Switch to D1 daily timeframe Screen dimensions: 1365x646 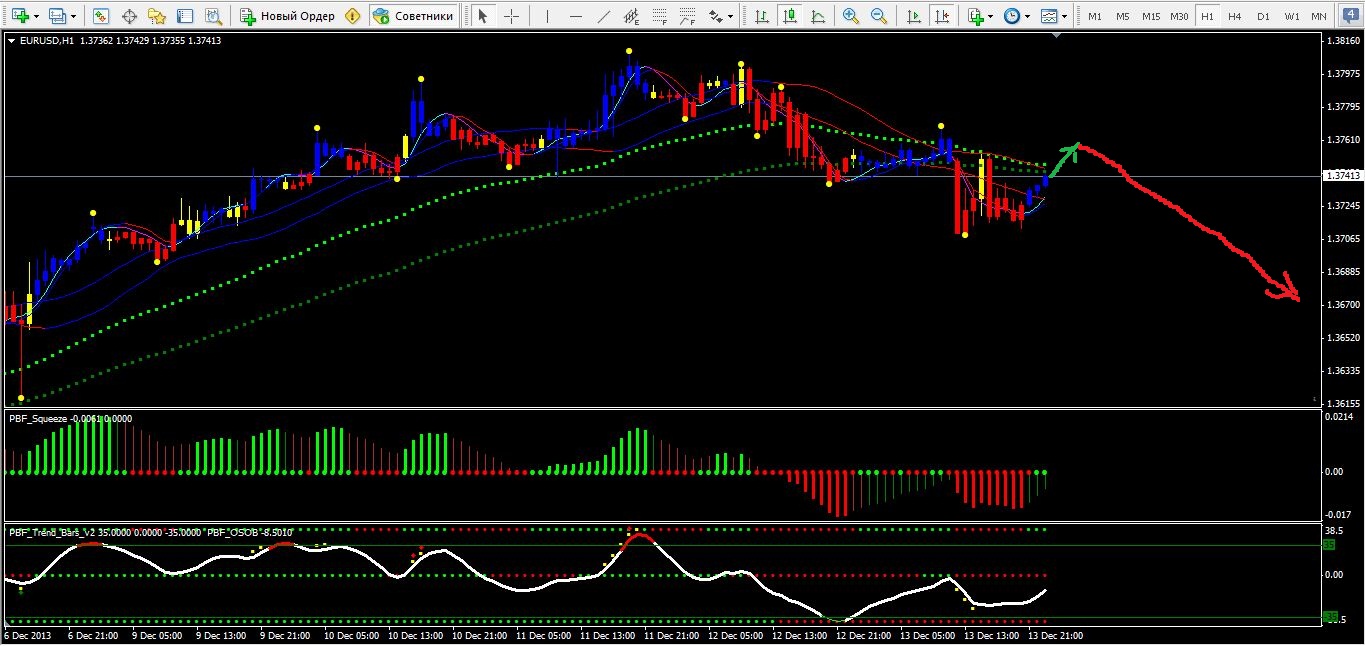point(1263,16)
